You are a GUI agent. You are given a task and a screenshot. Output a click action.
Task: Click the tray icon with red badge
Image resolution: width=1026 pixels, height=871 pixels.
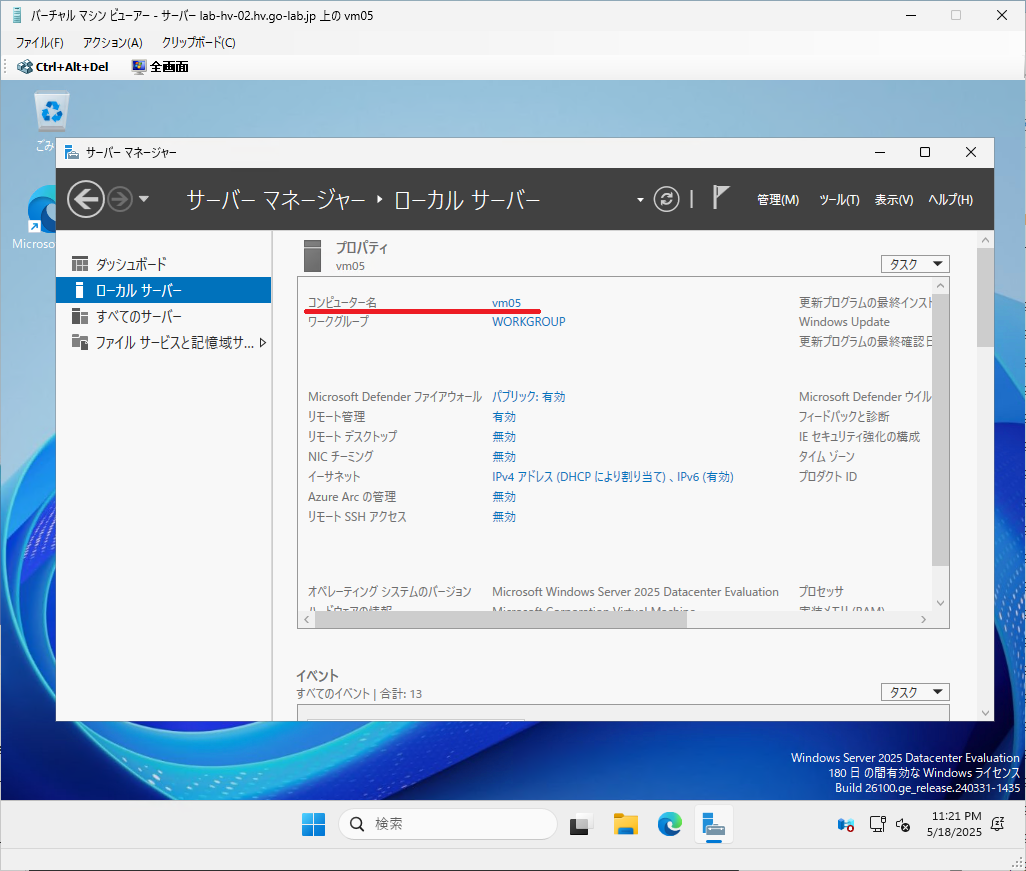(x=845, y=825)
